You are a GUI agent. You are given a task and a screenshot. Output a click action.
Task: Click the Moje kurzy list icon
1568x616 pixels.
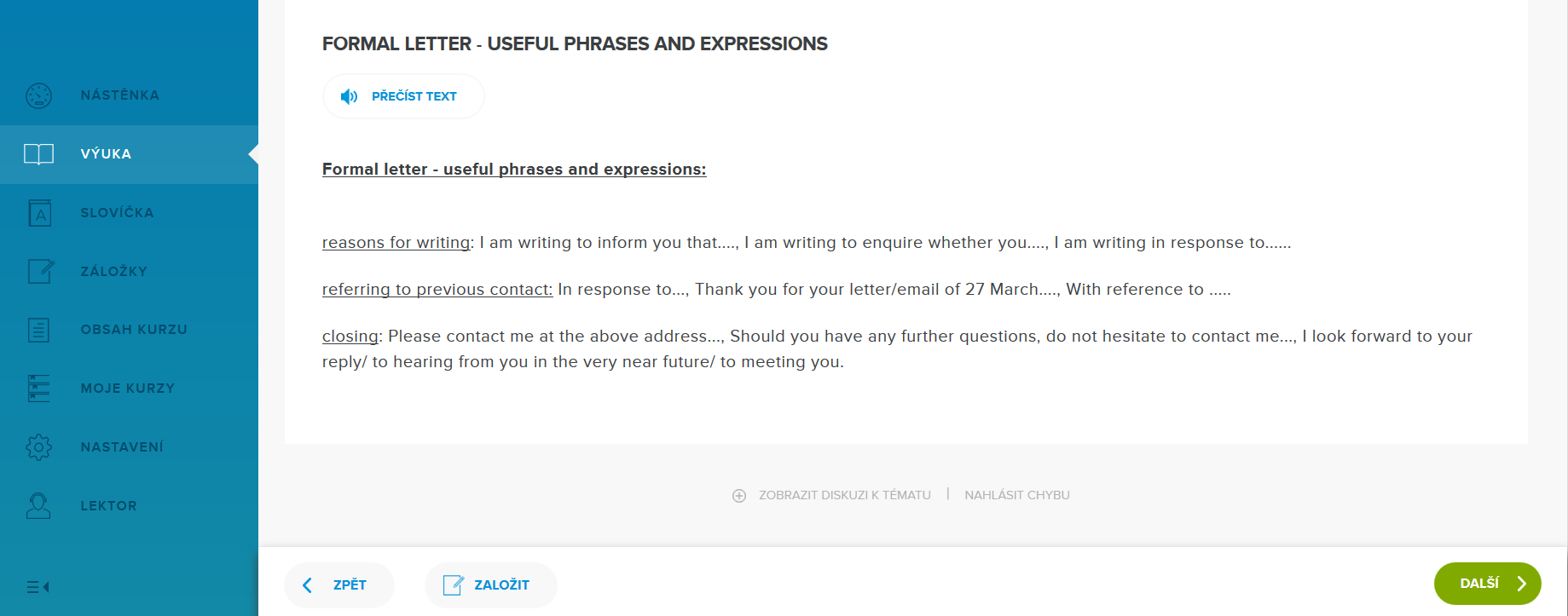pos(39,389)
